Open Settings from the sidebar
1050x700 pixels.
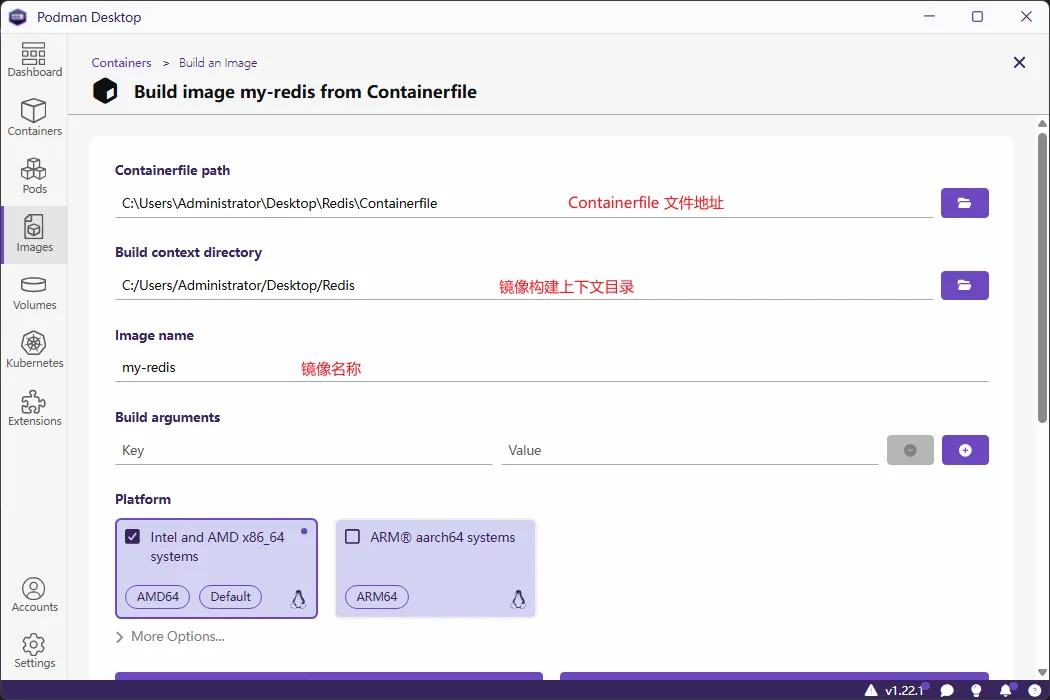pos(34,651)
